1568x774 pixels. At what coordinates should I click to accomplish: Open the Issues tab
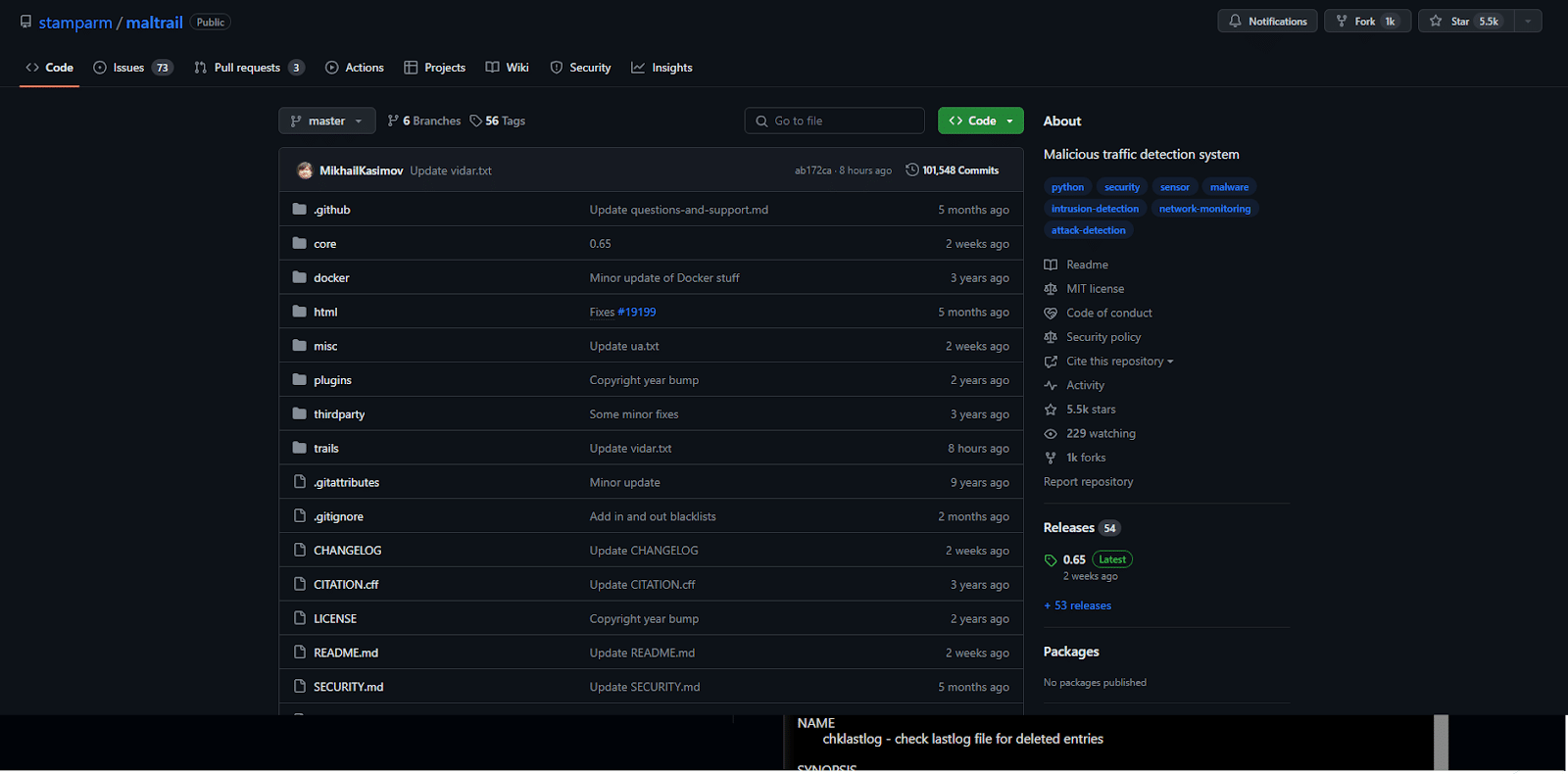tap(133, 68)
